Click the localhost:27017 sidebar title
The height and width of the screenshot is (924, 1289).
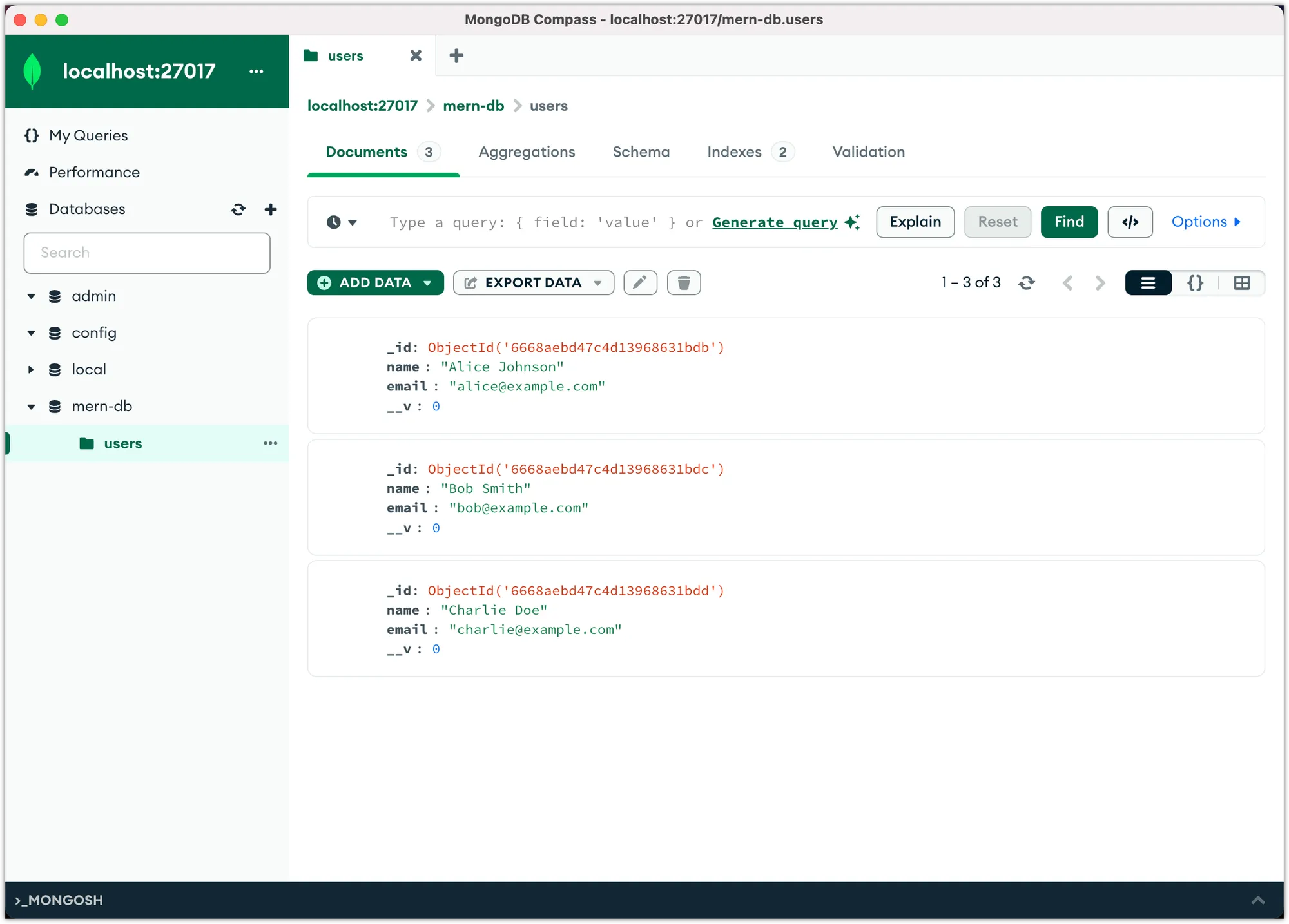(x=139, y=72)
